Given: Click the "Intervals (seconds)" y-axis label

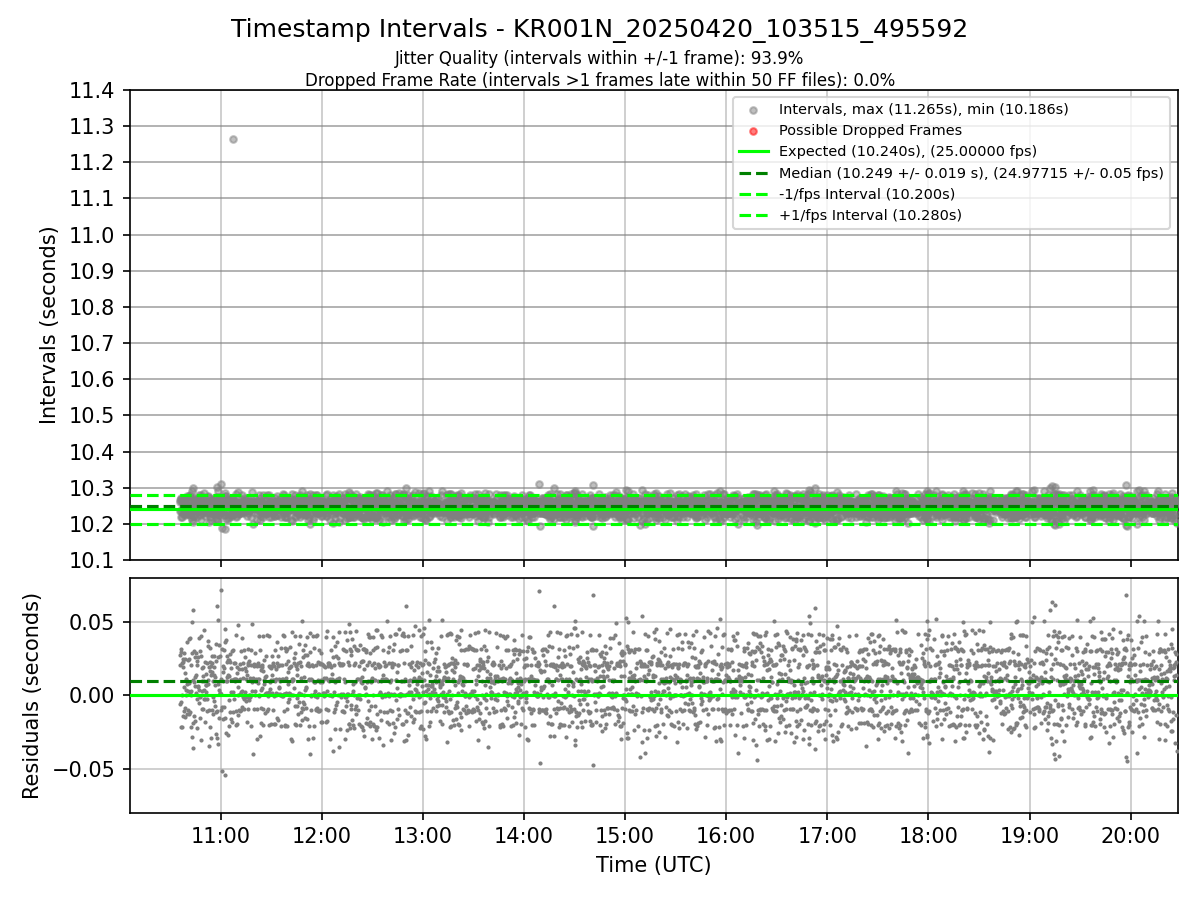Looking at the screenshot, I should (49, 324).
